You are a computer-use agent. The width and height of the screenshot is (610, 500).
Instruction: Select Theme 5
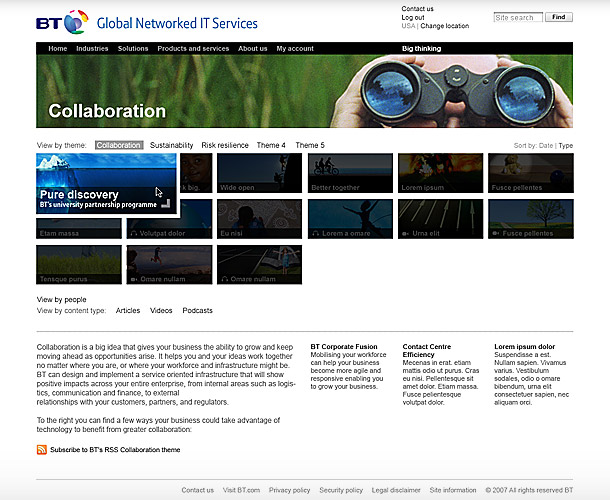coord(310,145)
